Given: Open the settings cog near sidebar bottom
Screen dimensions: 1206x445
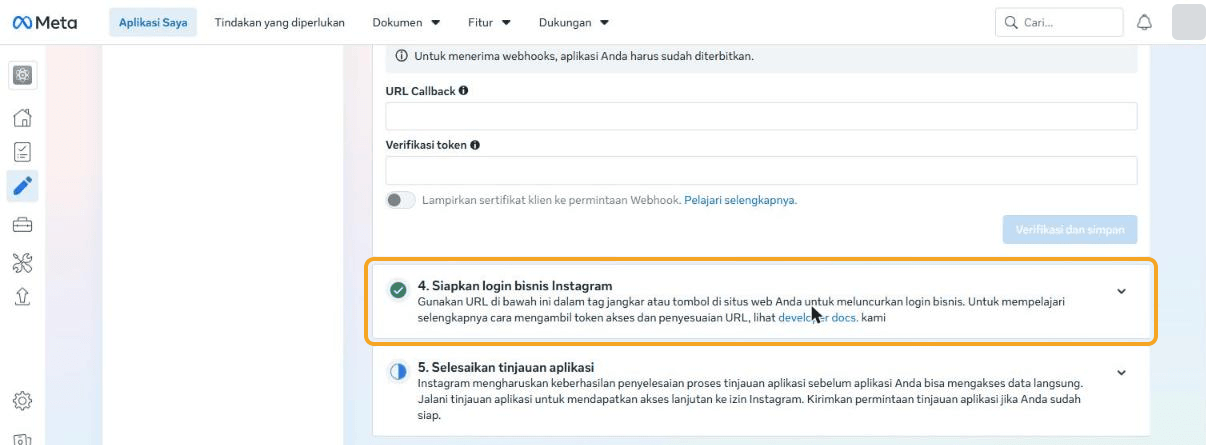Looking at the screenshot, I should click(22, 401).
